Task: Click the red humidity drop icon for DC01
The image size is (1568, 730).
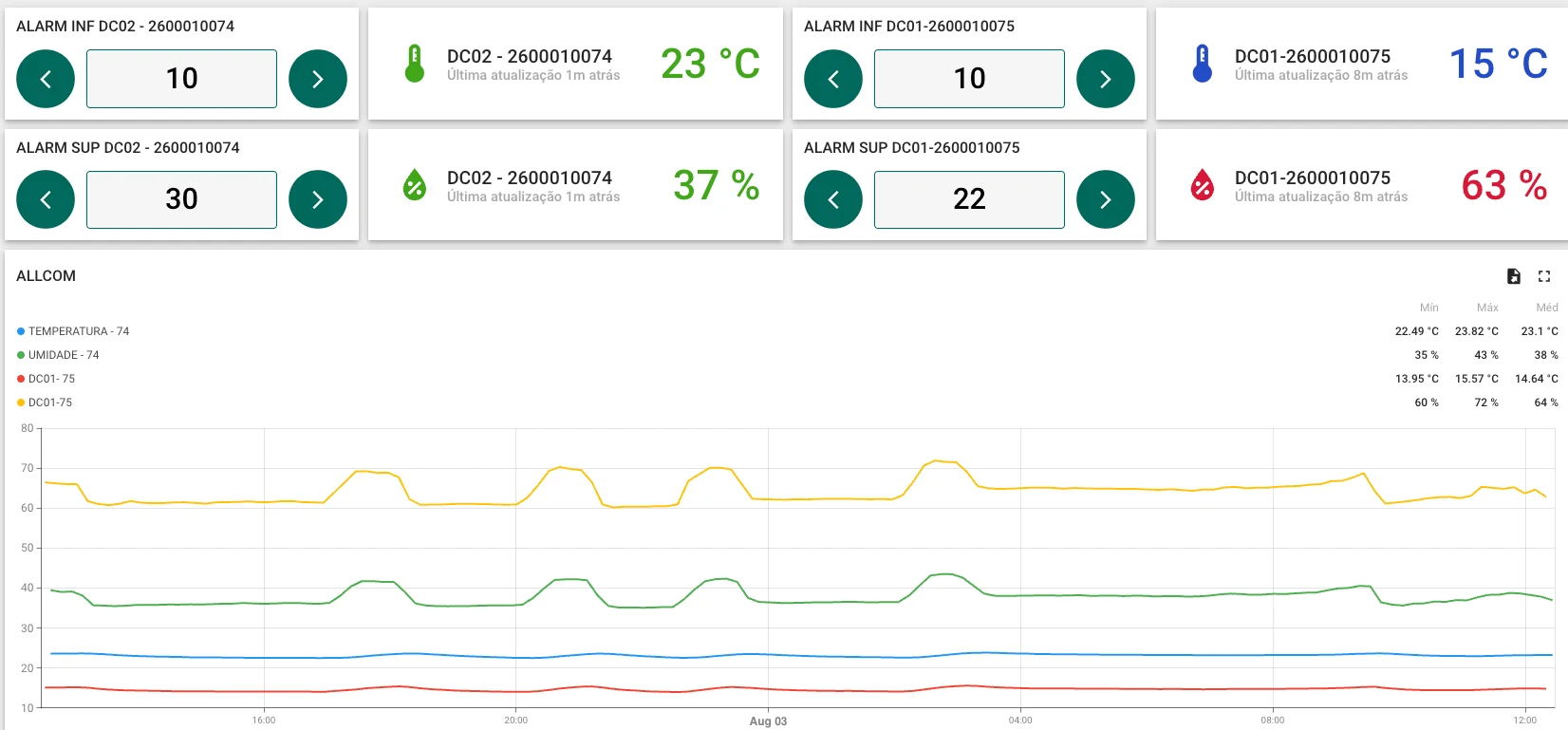Action: (x=1203, y=185)
